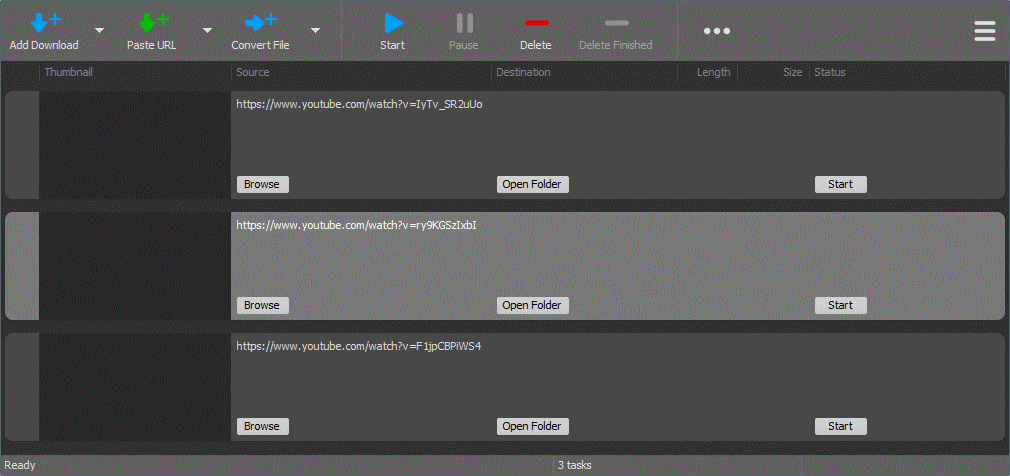
Task: Click Open Folder in the F1jpCBPiWS4 row
Action: (x=533, y=426)
